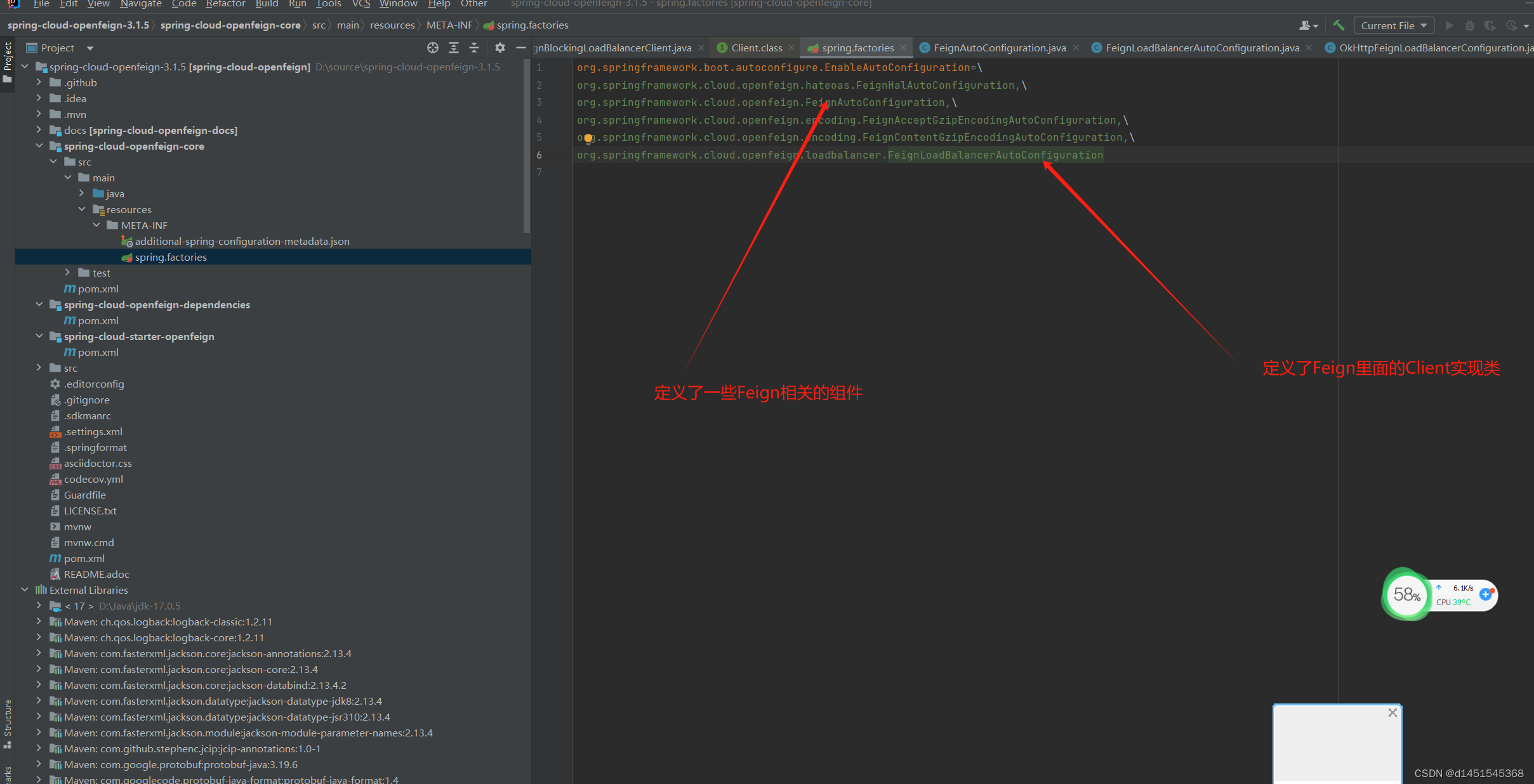Open the Navigate menu
1534x784 pixels.
[140, 4]
